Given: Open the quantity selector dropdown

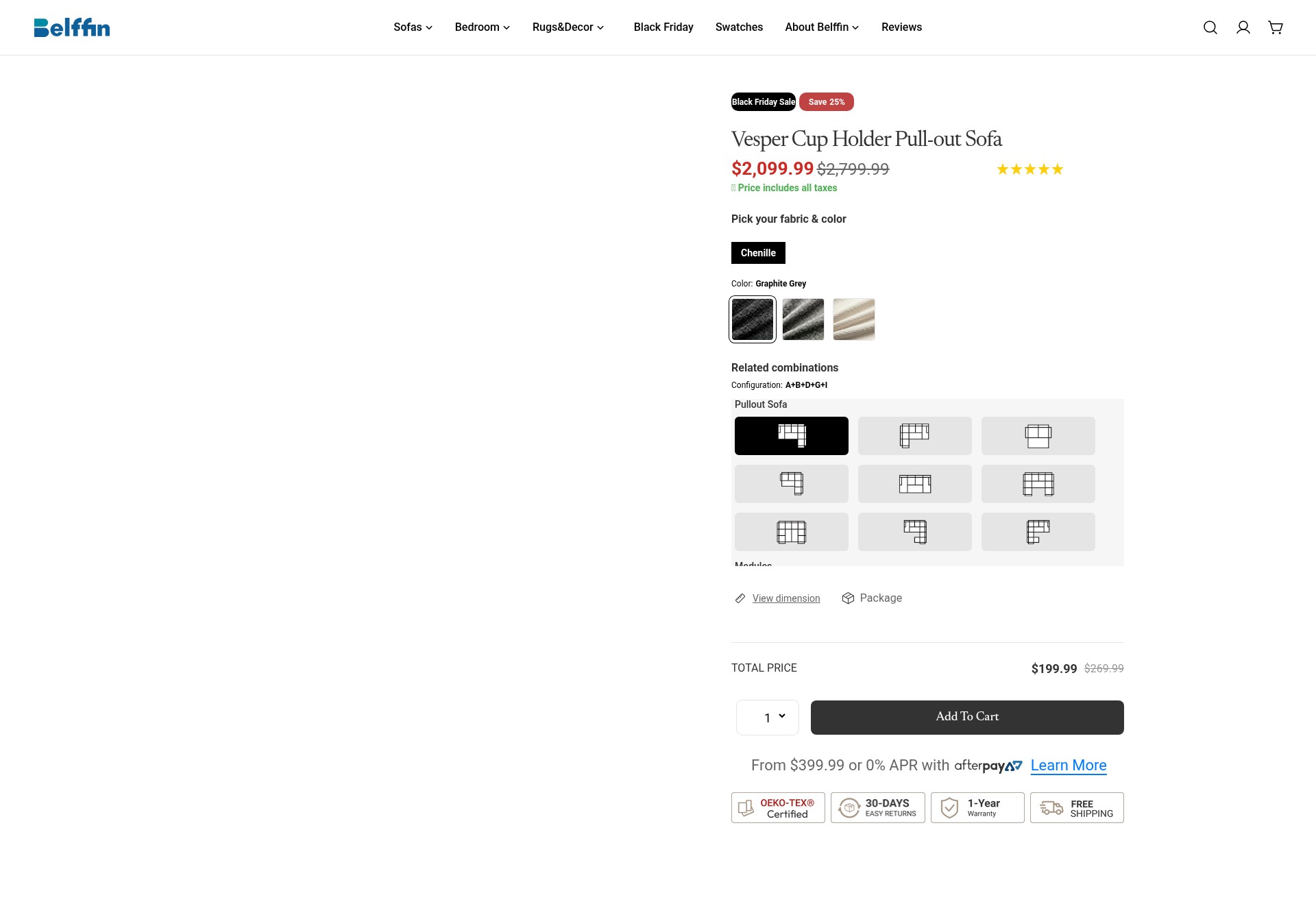Looking at the screenshot, I should [x=768, y=718].
